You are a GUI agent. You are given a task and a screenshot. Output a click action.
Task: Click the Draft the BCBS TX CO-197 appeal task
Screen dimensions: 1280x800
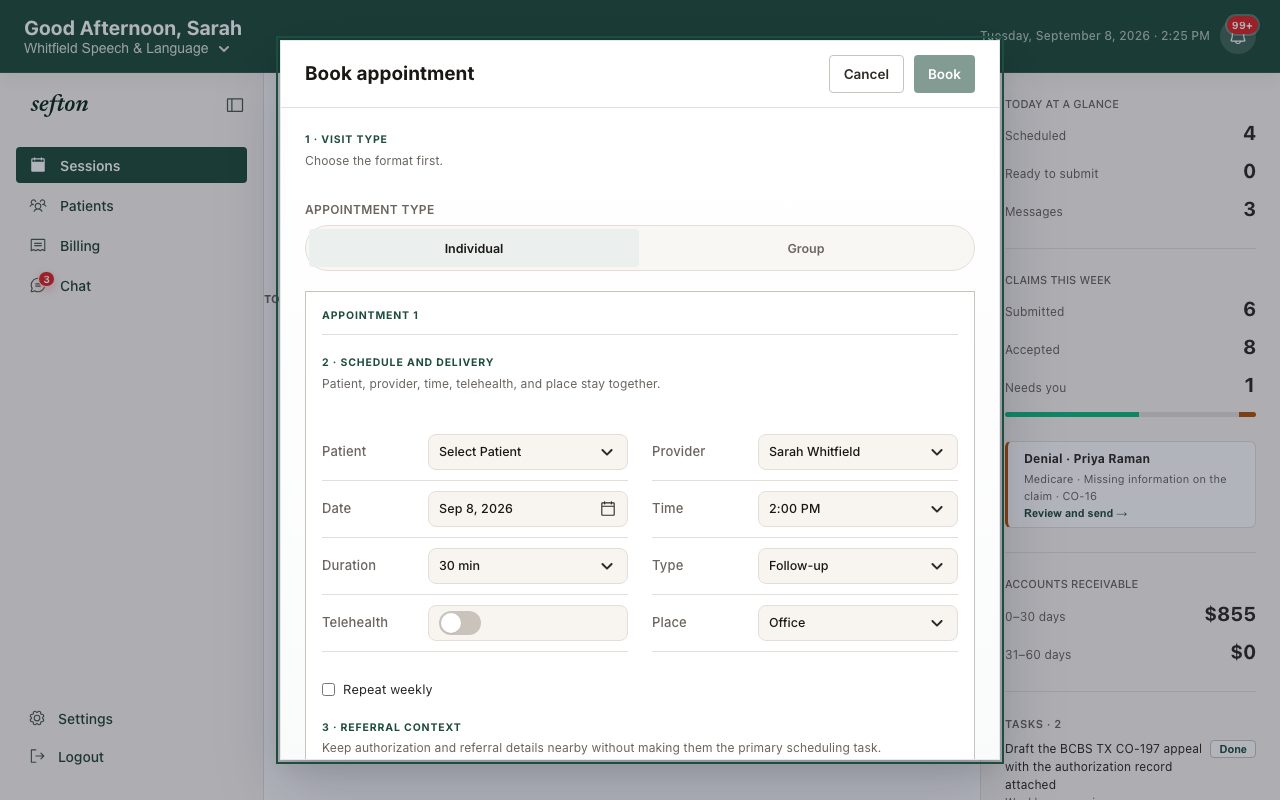[1103, 767]
